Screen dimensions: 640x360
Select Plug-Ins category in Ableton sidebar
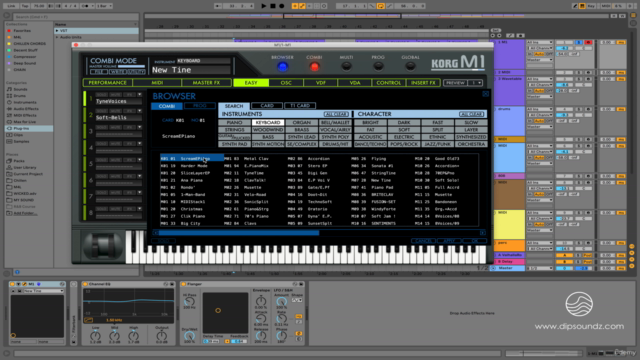29,129
